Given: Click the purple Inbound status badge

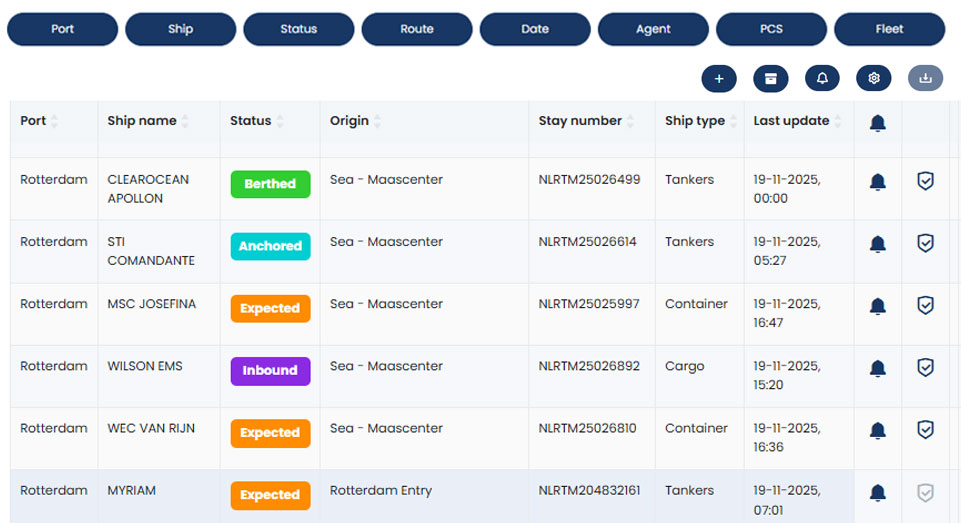Looking at the screenshot, I should (270, 371).
